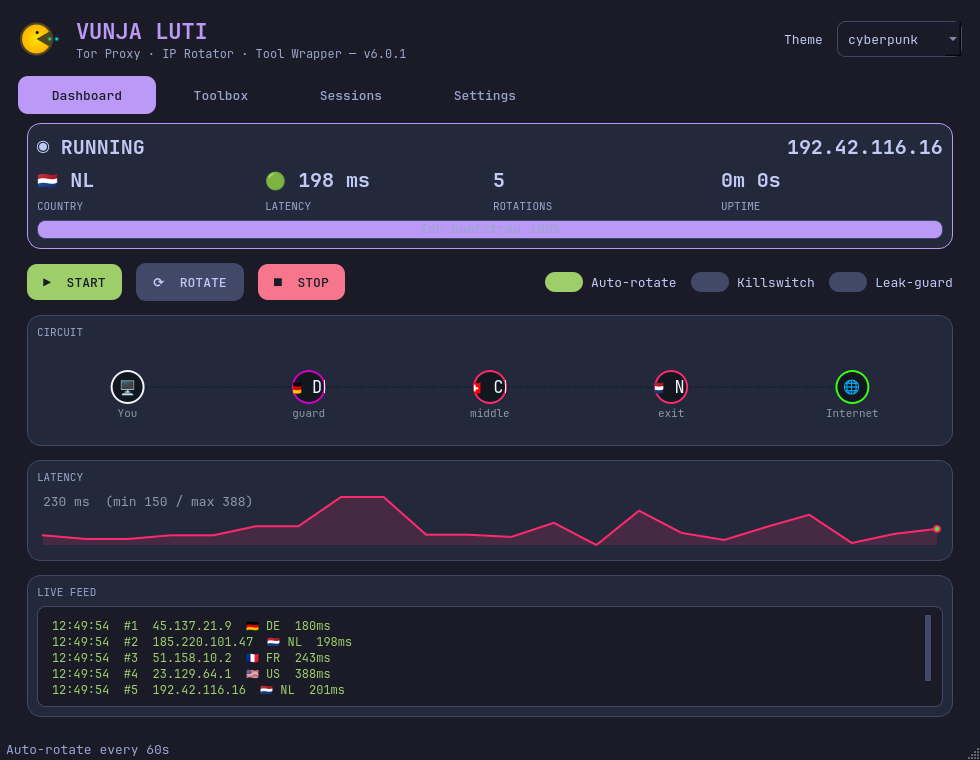Viewport: 980px width, 760px height.
Task: Click feed entry 45.137.21.9
Action: pos(192,626)
